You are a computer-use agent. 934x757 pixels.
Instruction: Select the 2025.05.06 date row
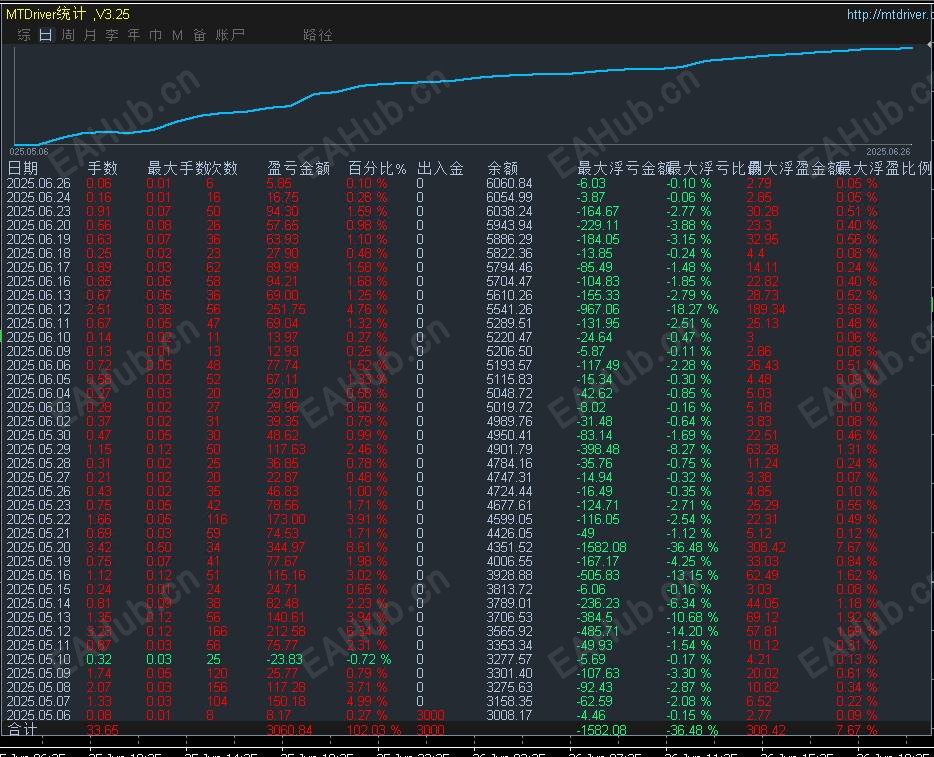click(x=39, y=715)
